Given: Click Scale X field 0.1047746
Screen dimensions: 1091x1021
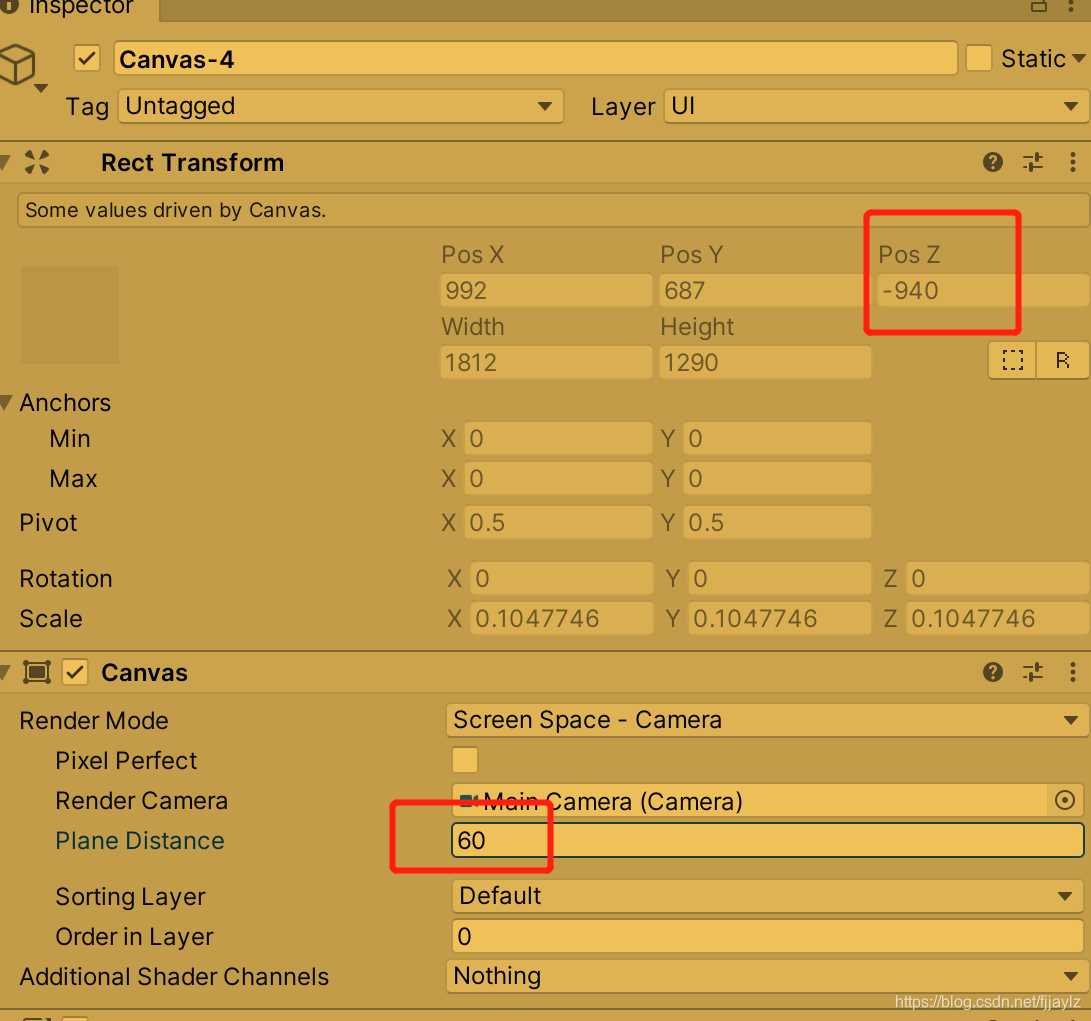Looking at the screenshot, I should [562, 619].
